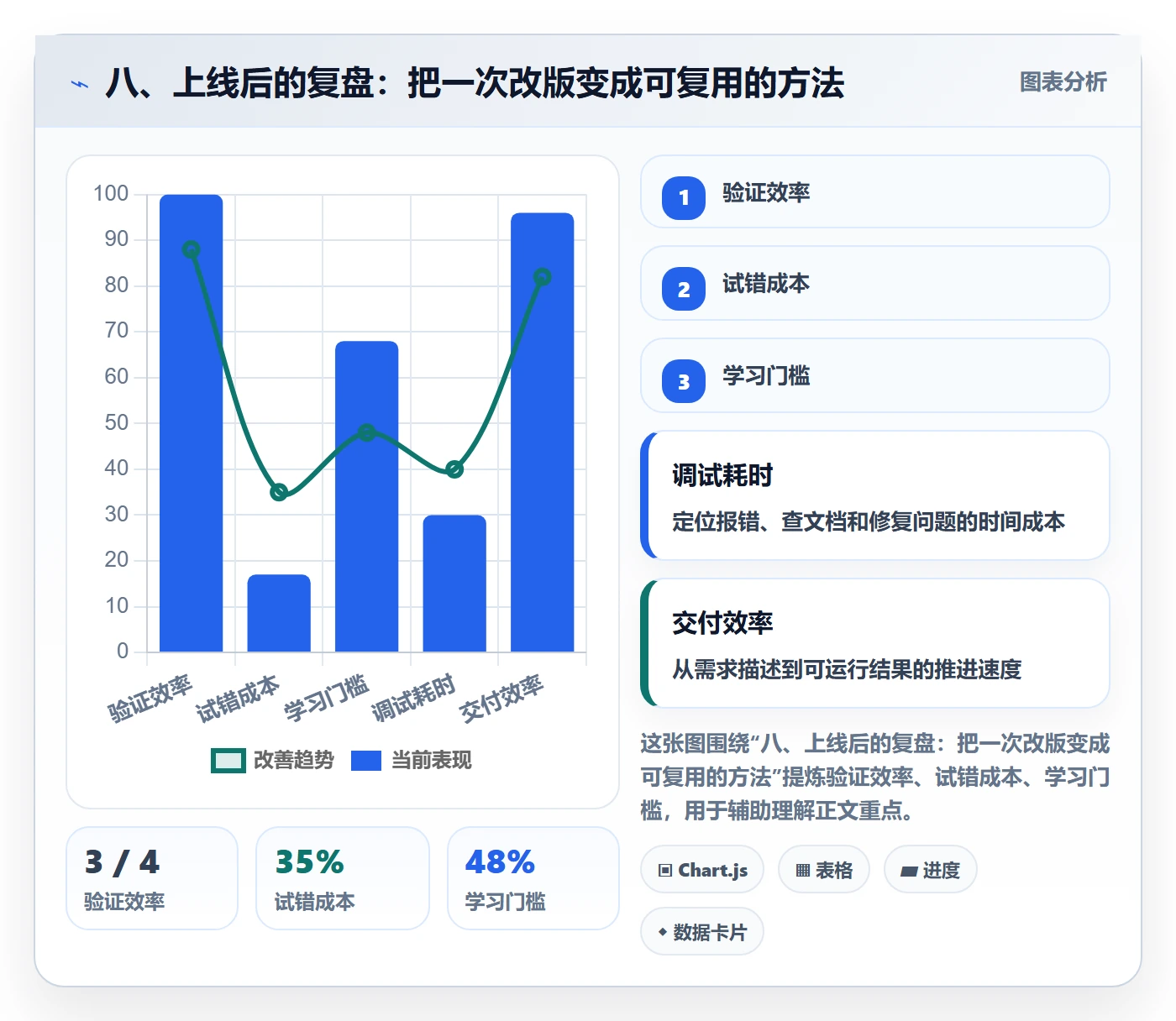
Task: Open the Chart.js tag
Action: pos(702,870)
